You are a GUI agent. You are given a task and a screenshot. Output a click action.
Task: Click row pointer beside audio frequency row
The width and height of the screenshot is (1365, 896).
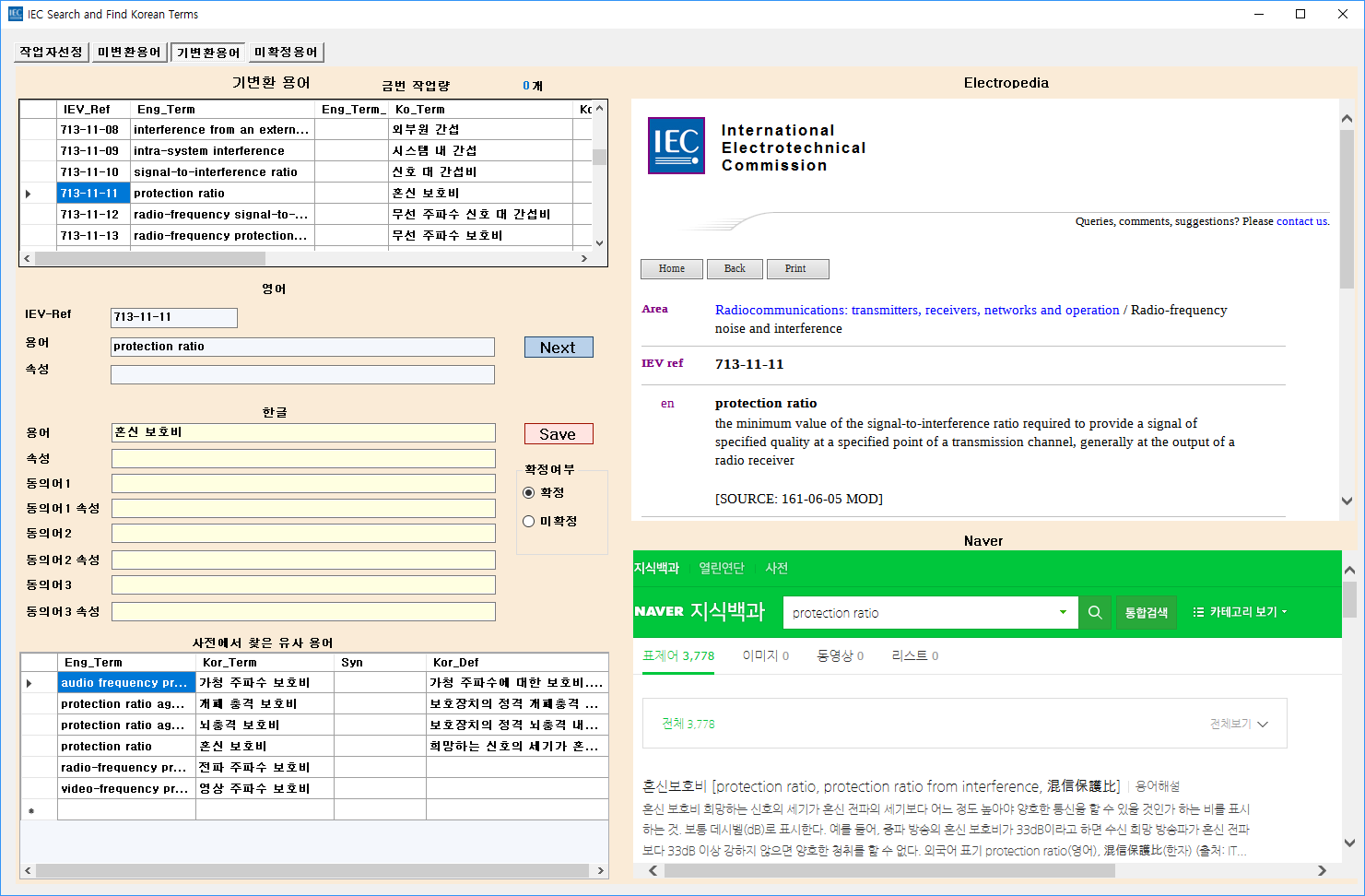click(29, 683)
